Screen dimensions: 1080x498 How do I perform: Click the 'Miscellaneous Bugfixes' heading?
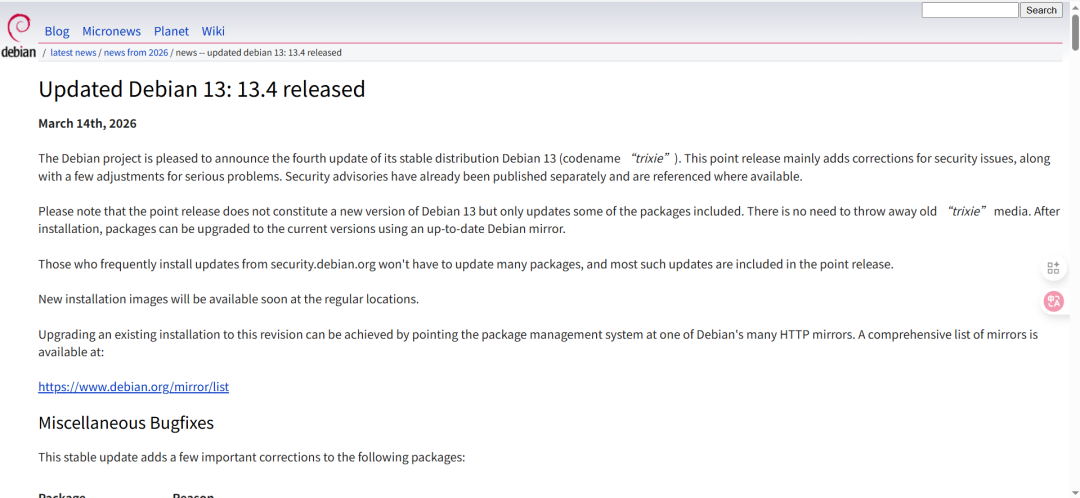tap(126, 422)
